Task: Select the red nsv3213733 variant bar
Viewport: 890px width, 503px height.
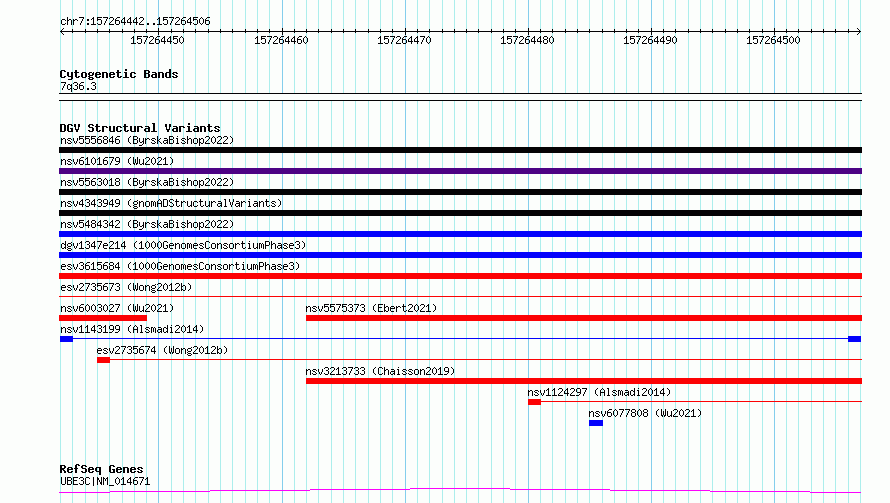Action: [x=583, y=381]
